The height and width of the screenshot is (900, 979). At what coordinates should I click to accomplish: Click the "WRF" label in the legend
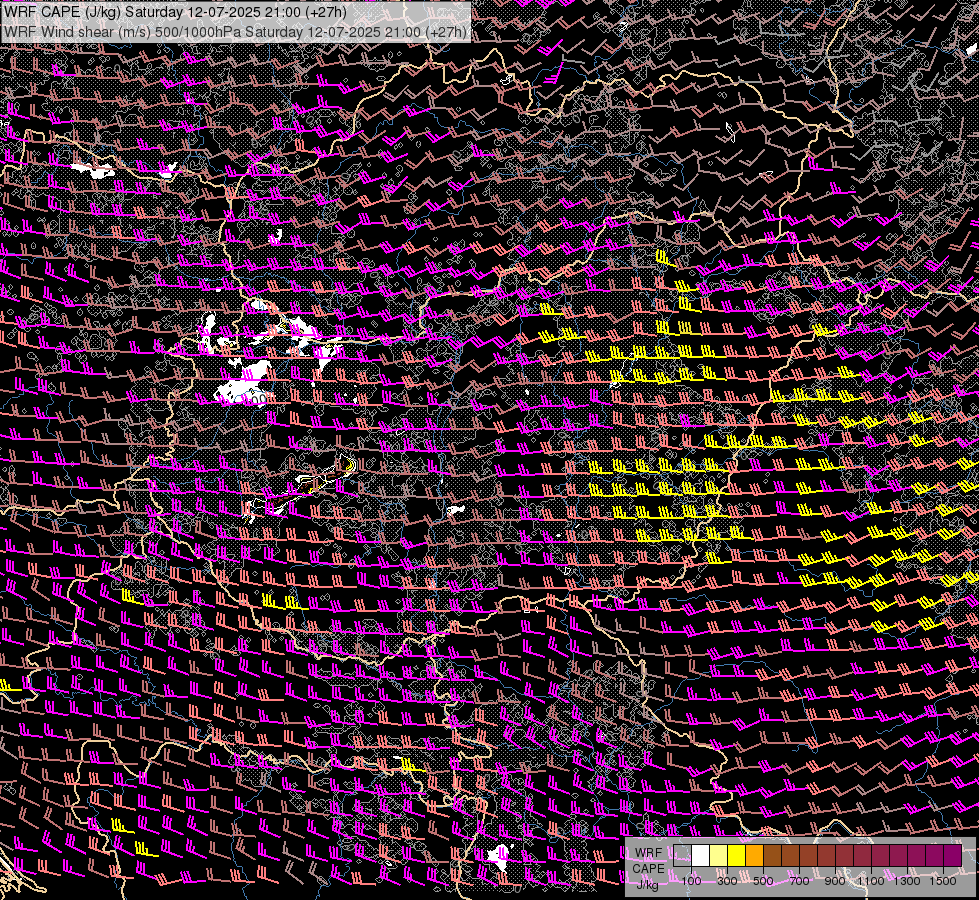tap(649, 853)
